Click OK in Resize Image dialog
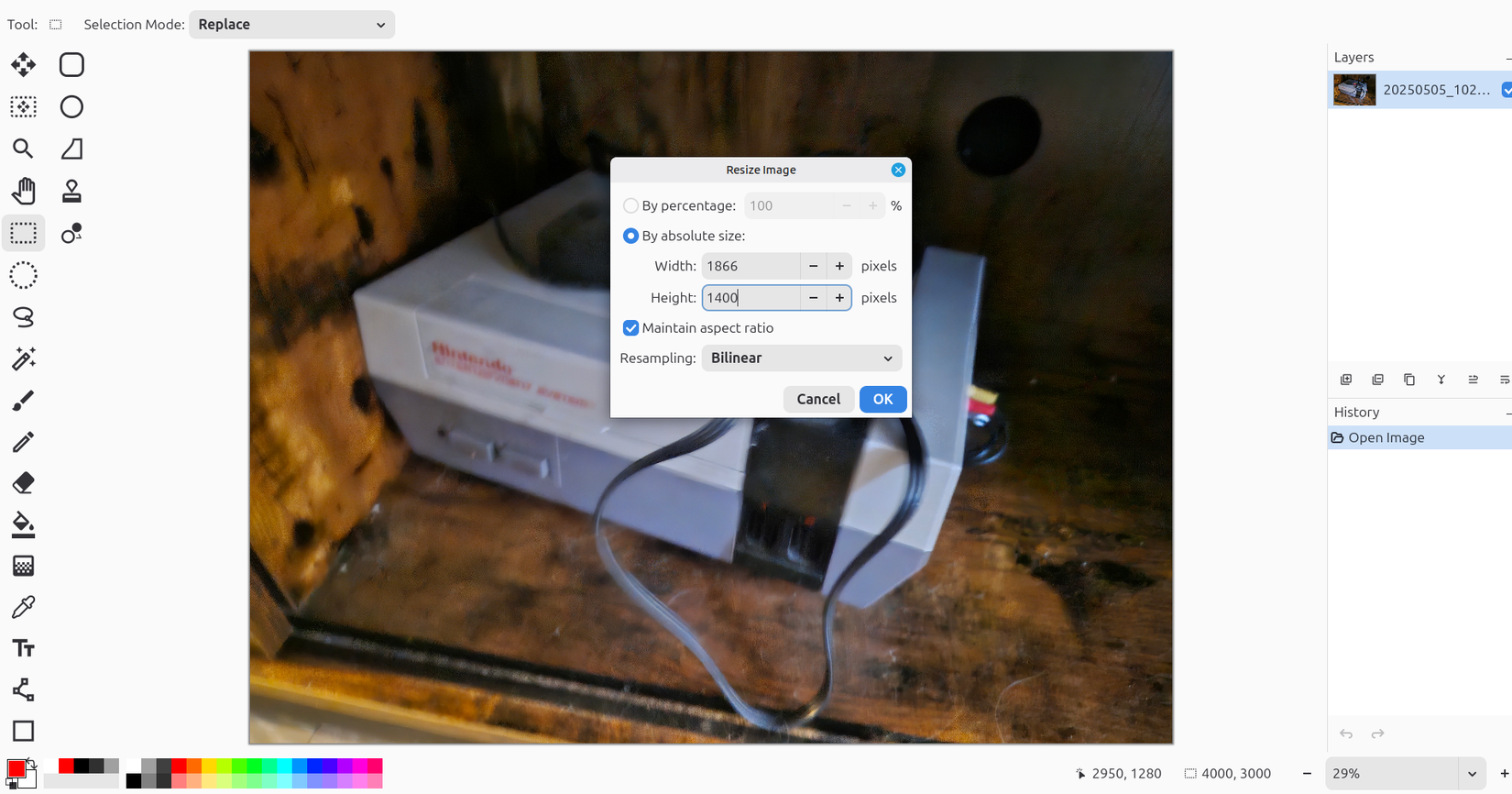 click(x=882, y=399)
